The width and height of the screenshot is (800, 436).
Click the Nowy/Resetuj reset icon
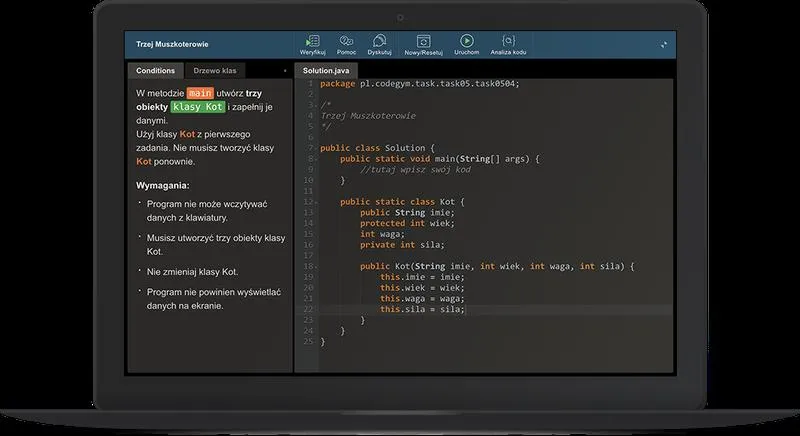pyautogui.click(x=423, y=41)
